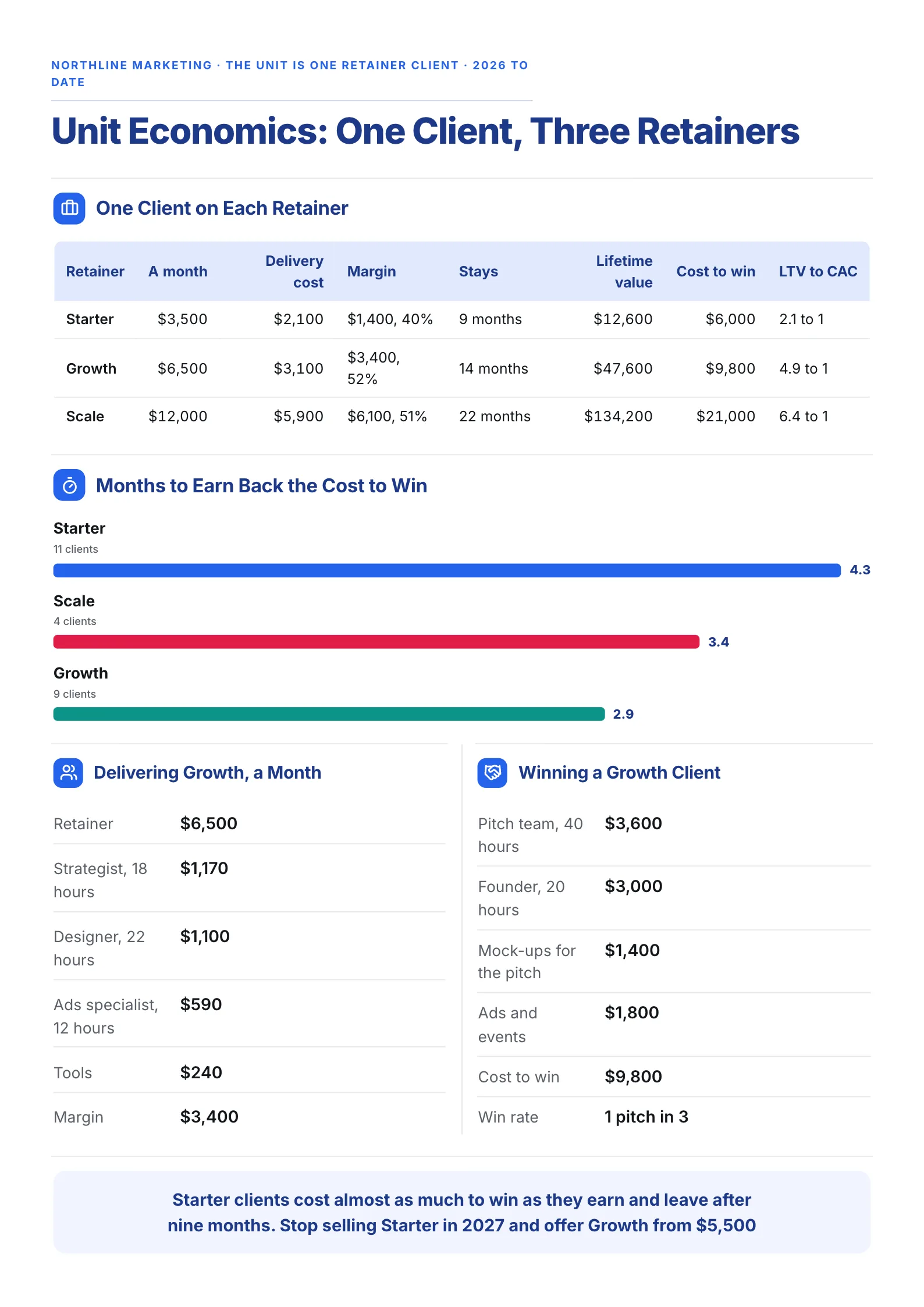Click the Starter recommendation callout box
Viewport: 924px width, 1307px height.
point(462,1212)
